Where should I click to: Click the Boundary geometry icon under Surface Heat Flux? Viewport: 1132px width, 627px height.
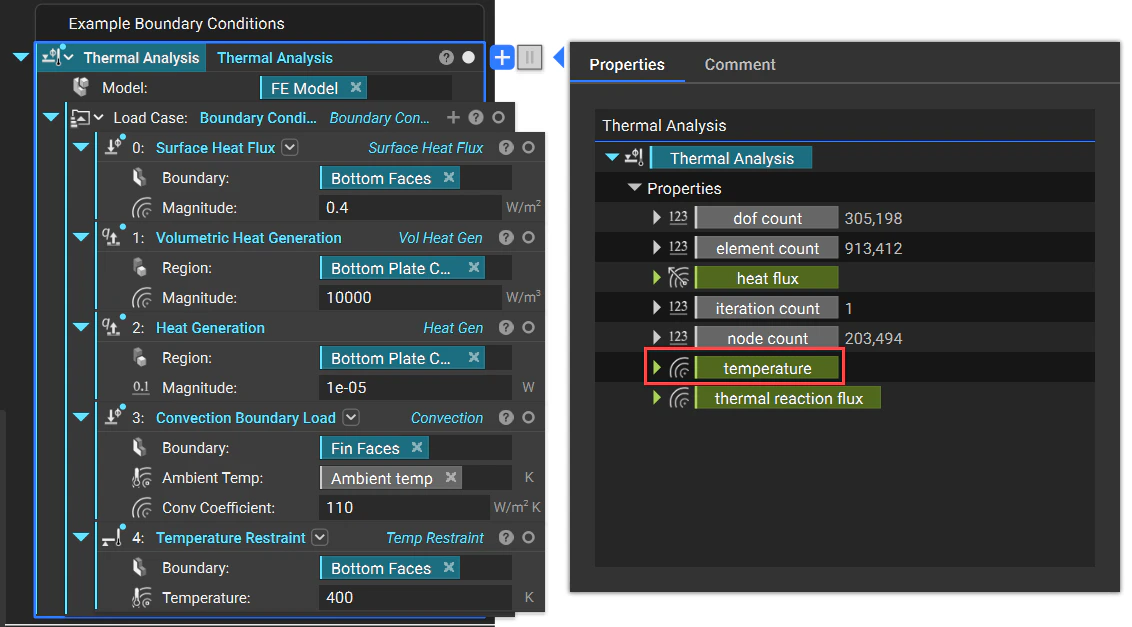click(x=140, y=177)
